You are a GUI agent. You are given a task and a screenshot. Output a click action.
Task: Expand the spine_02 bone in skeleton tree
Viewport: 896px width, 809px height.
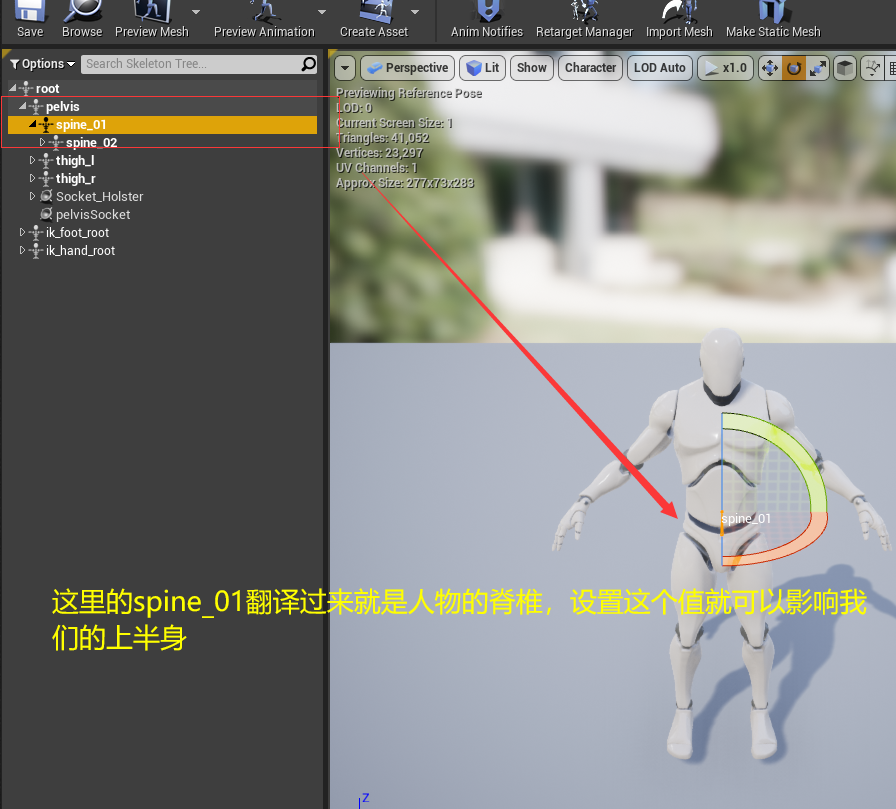(40, 142)
